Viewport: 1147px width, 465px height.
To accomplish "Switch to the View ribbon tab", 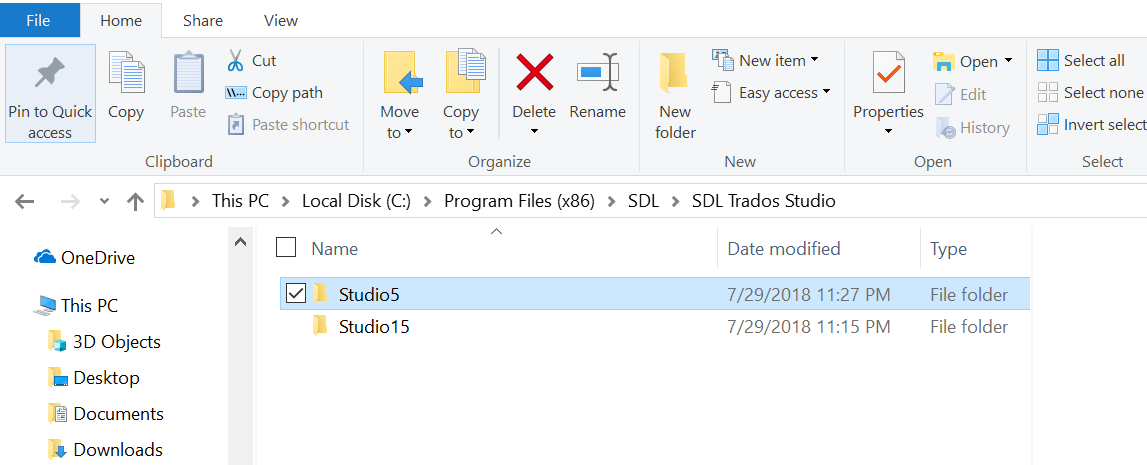I will (281, 20).
